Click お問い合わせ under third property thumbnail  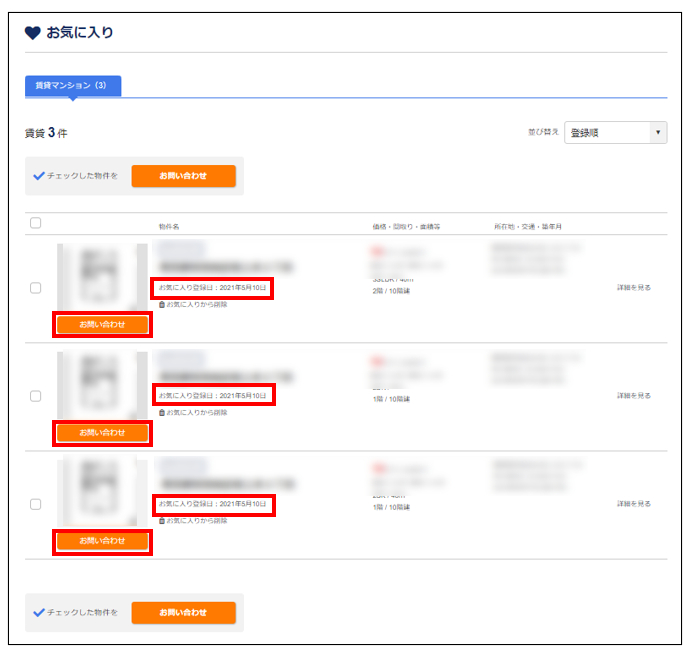pos(102,540)
